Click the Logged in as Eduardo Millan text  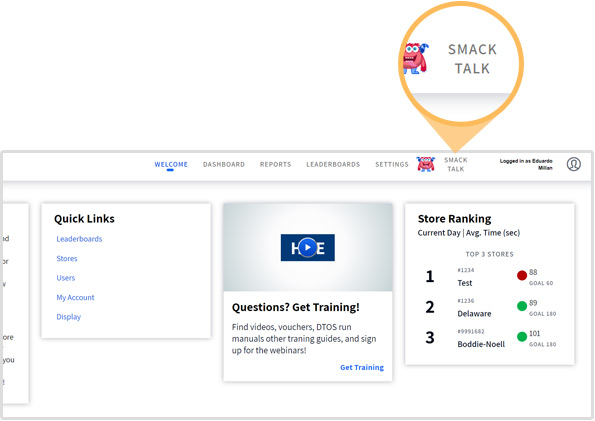tap(526, 164)
